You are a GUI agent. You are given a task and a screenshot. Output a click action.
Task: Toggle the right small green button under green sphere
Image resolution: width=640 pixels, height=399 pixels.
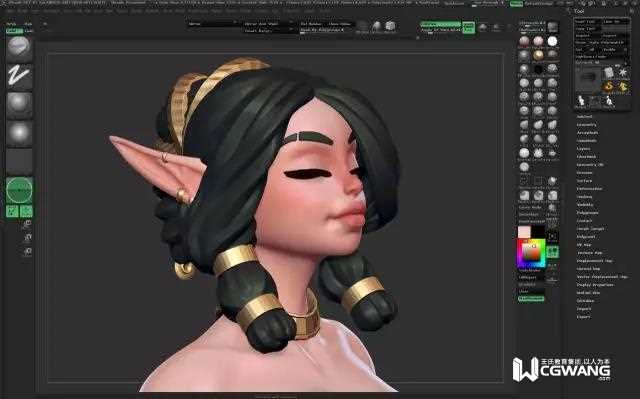tap(27, 211)
